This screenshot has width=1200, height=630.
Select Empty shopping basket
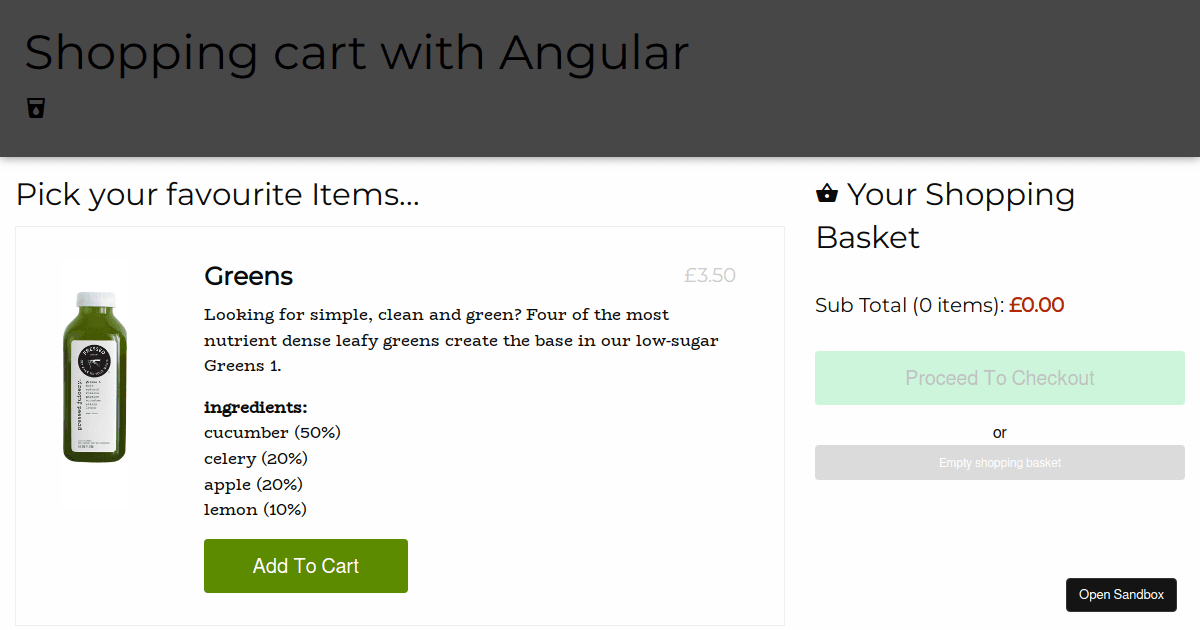click(999, 462)
